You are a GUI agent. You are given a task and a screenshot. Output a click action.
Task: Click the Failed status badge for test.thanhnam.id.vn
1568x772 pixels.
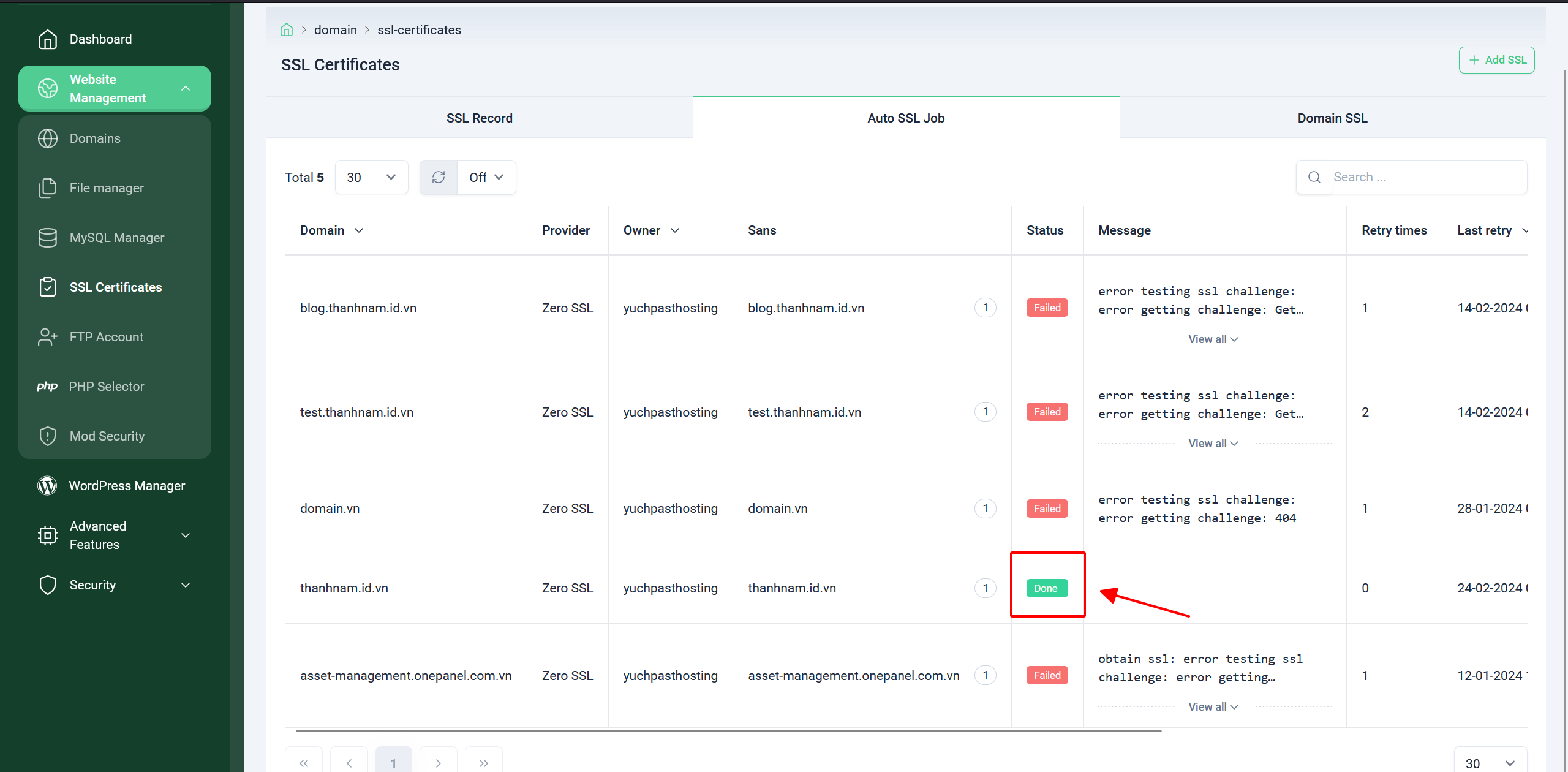(1047, 412)
